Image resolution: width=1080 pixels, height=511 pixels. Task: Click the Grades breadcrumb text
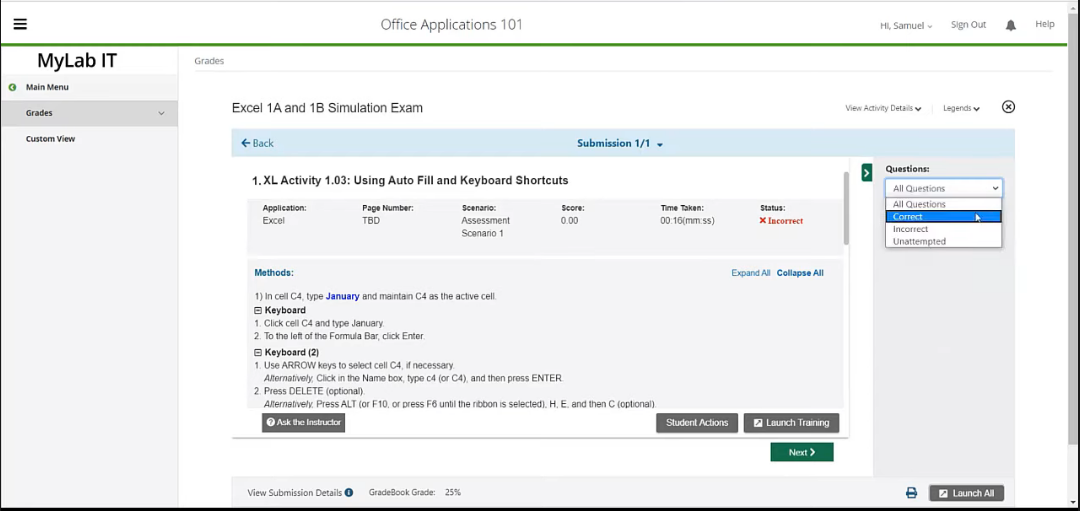[209, 61]
